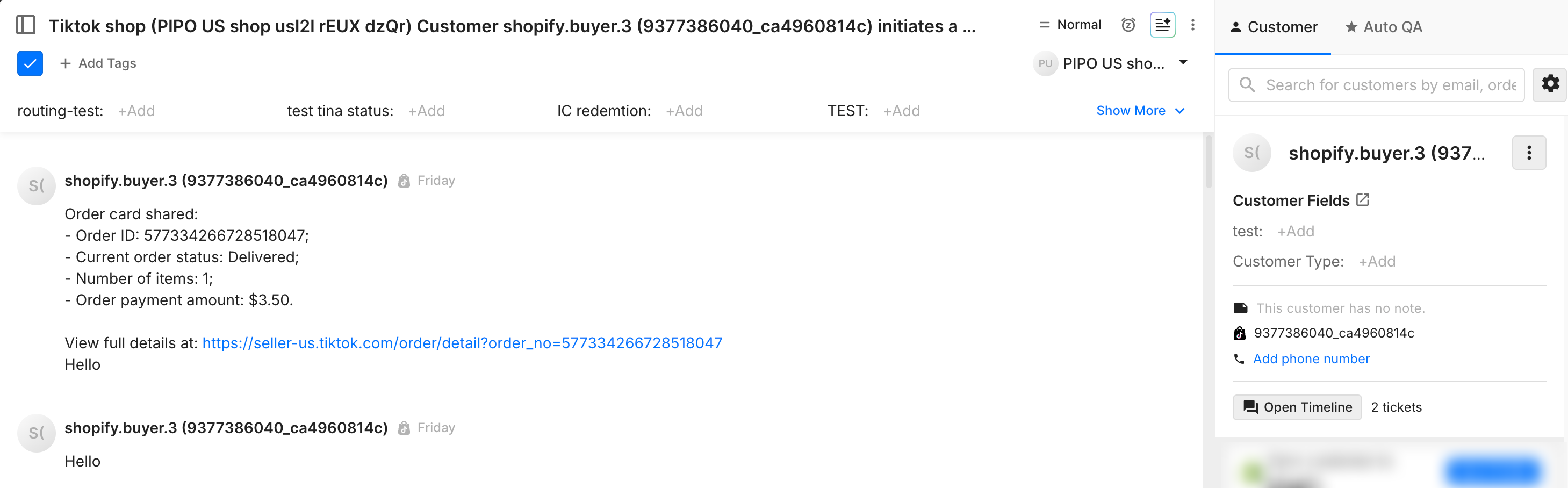1568x488 pixels.
Task: Click Add phone number link
Action: 1311,359
